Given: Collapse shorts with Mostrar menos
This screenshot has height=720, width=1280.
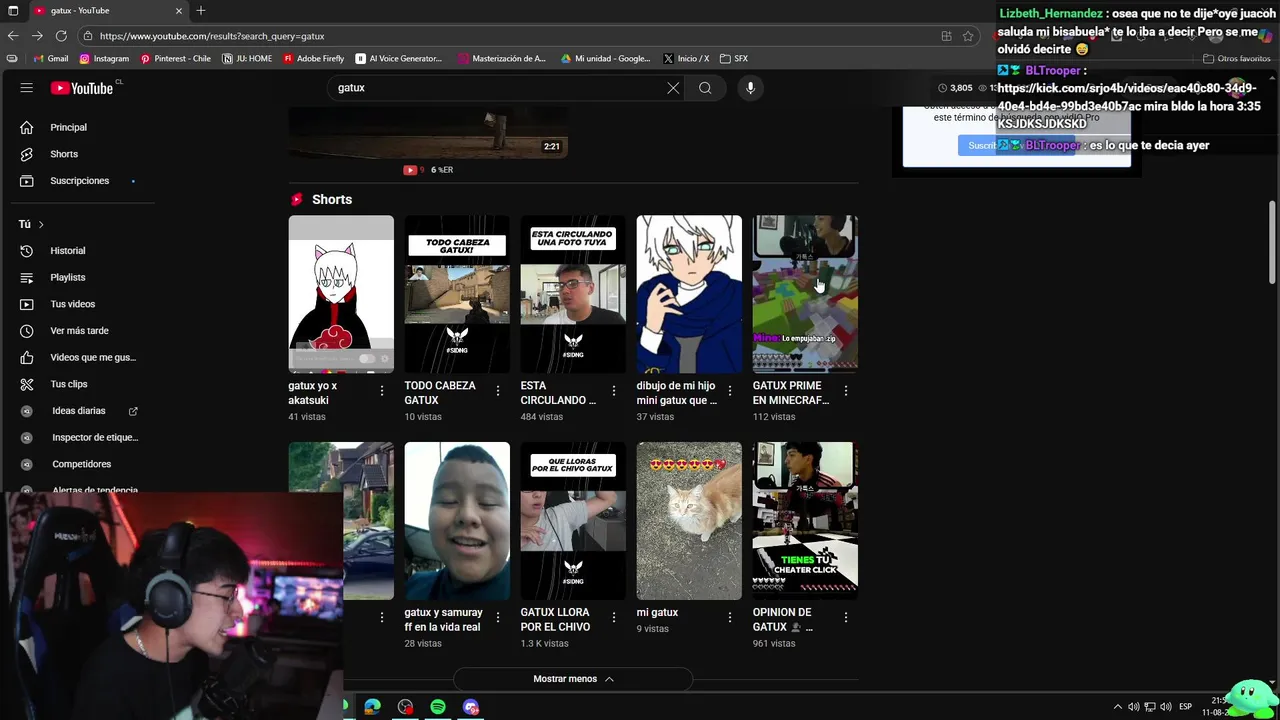Looking at the screenshot, I should pos(573,679).
